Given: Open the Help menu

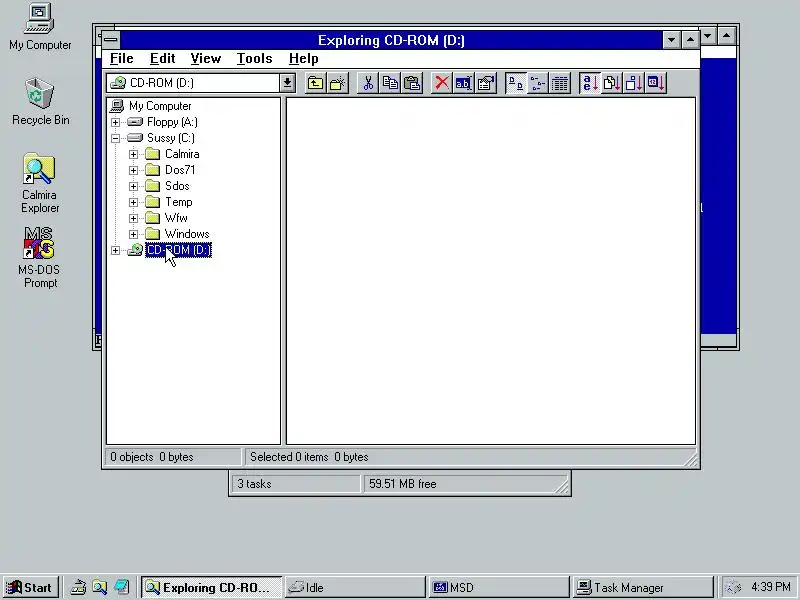Looking at the screenshot, I should (304, 59).
